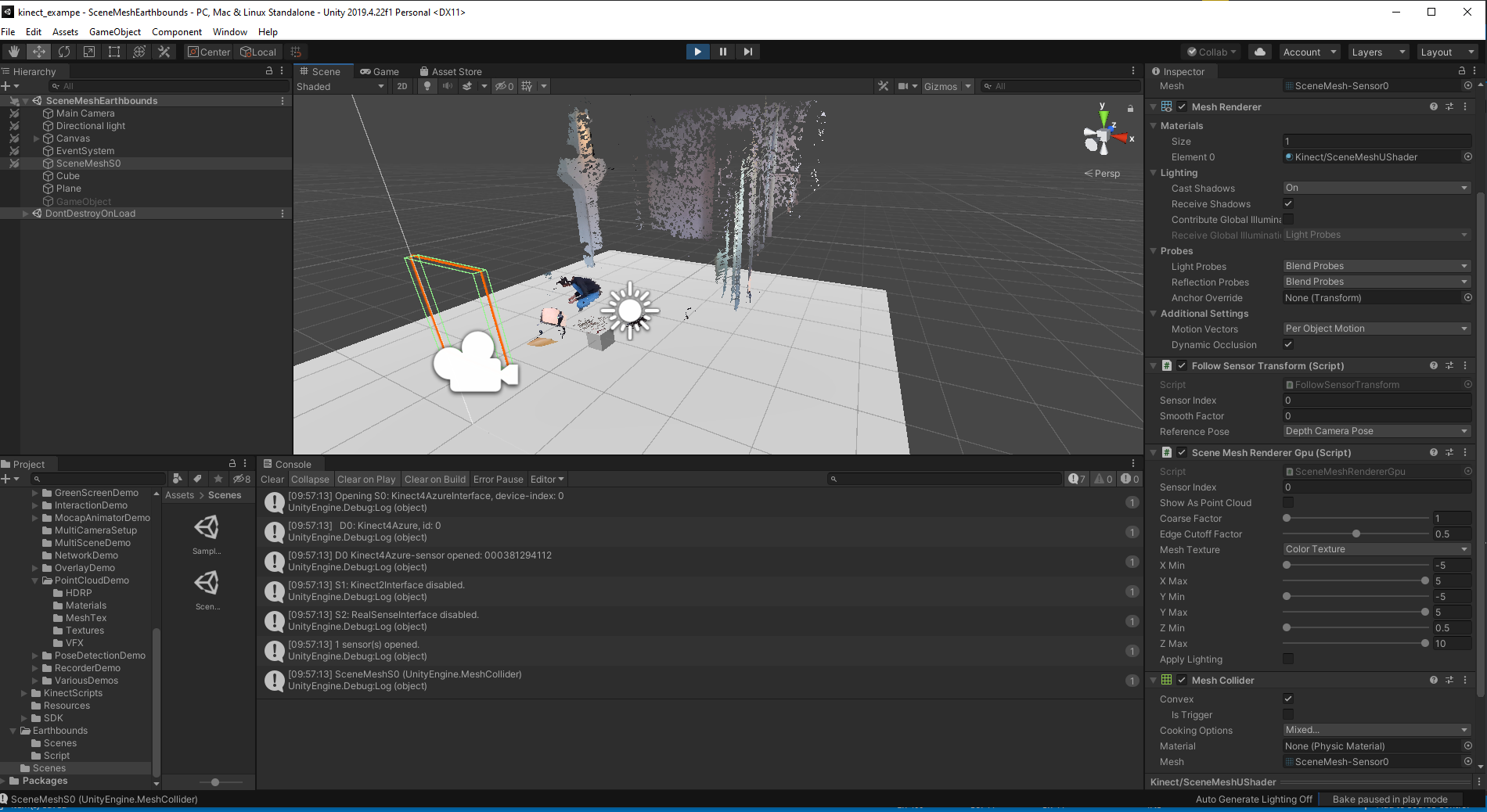Open scene camera settings icon
Image resolution: width=1487 pixels, height=812 pixels.
click(x=903, y=86)
